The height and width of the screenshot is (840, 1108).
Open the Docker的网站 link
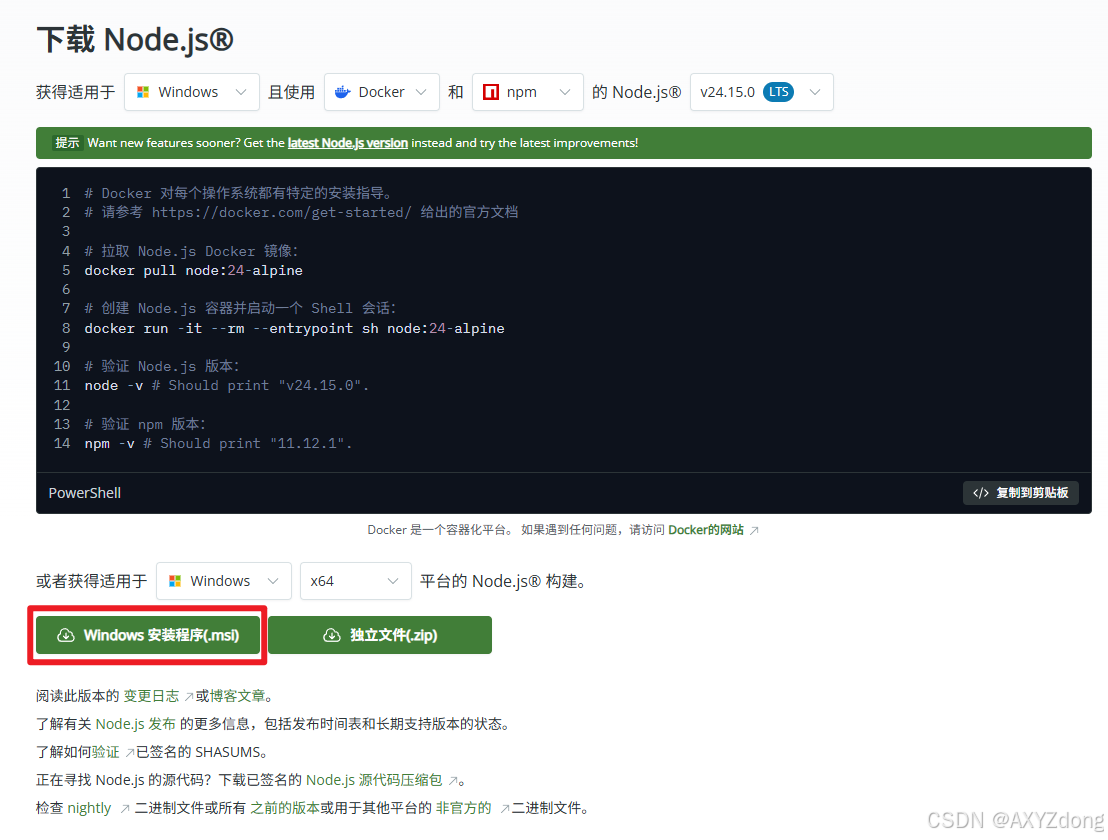(705, 530)
